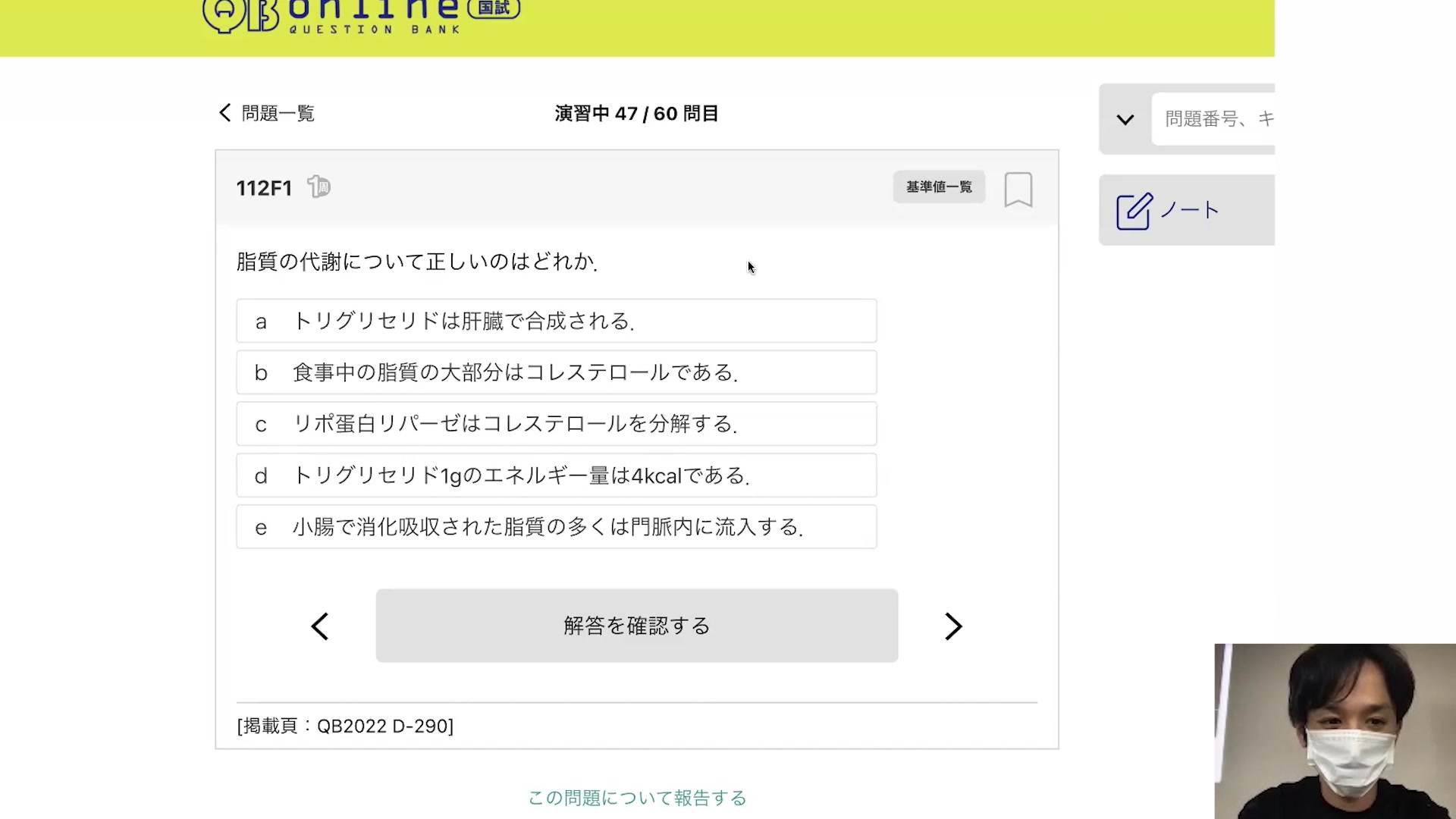The height and width of the screenshot is (819, 1456).
Task: Click the presenter webcam thumbnail
Action: 1335,731
